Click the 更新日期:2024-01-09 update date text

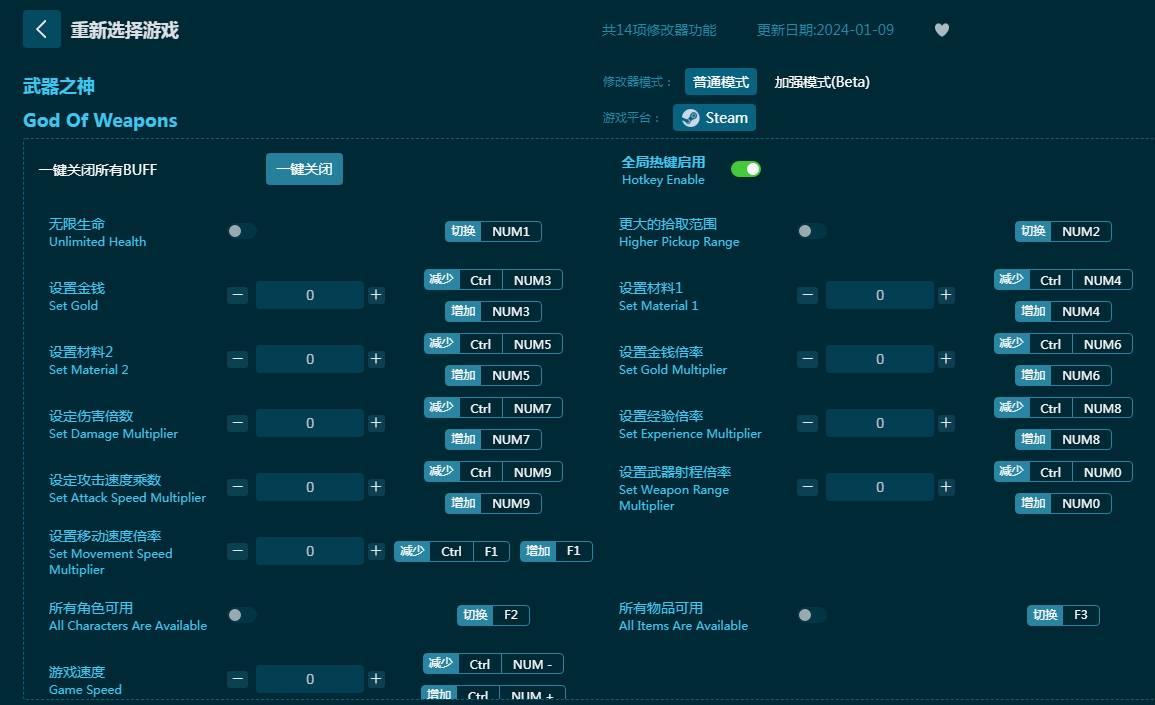tap(825, 30)
